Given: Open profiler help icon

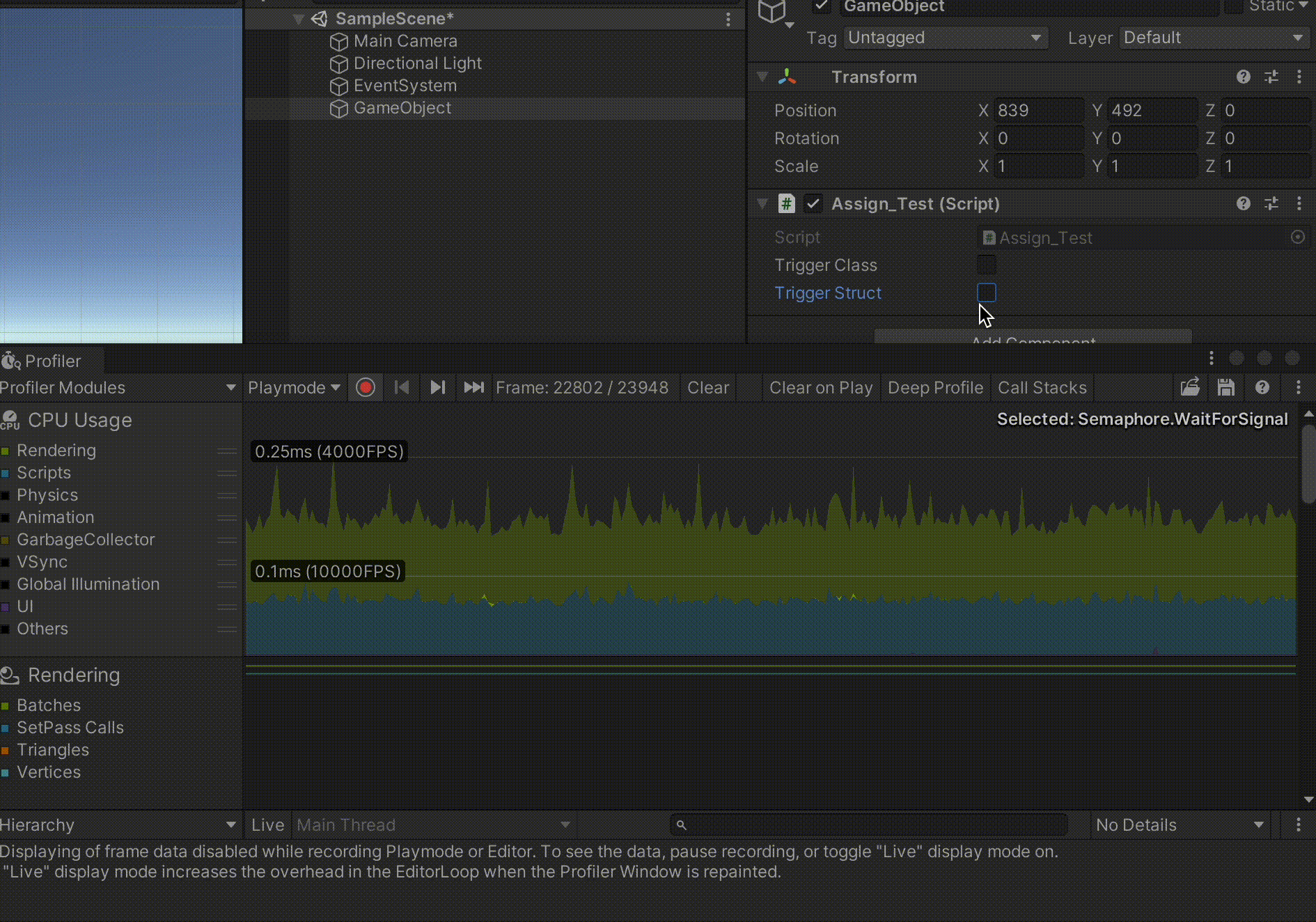Looking at the screenshot, I should (x=1262, y=387).
